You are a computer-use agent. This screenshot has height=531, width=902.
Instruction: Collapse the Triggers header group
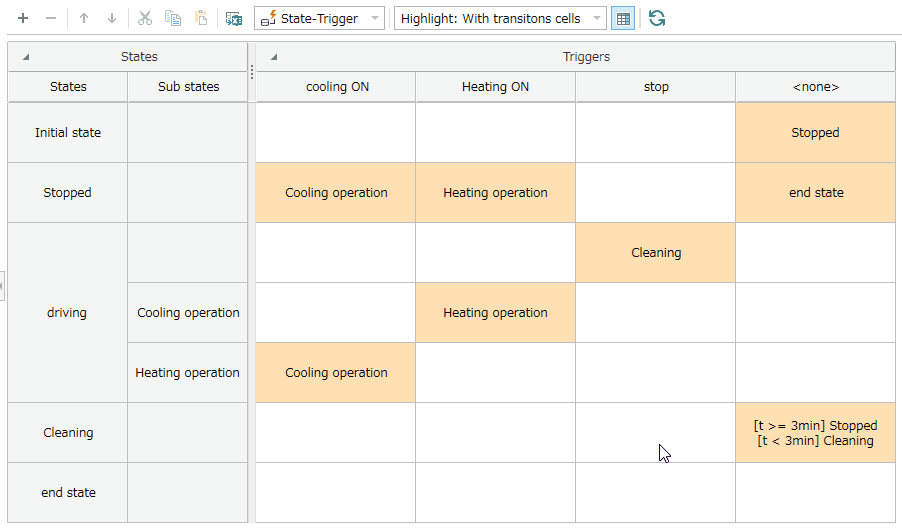(x=274, y=57)
